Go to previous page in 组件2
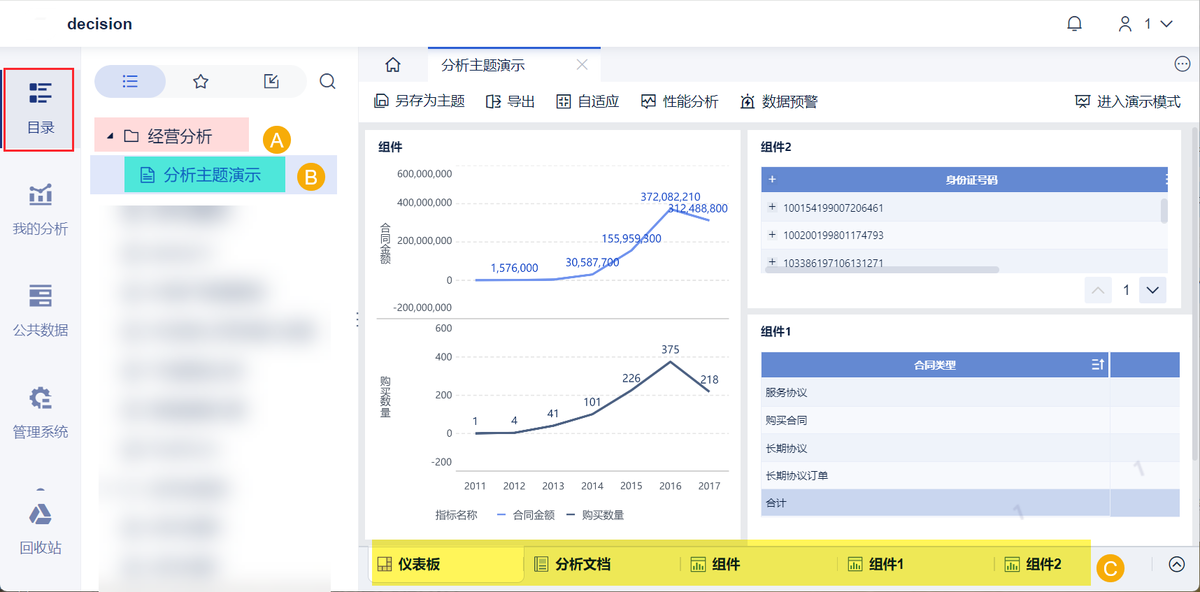 (x=1098, y=290)
